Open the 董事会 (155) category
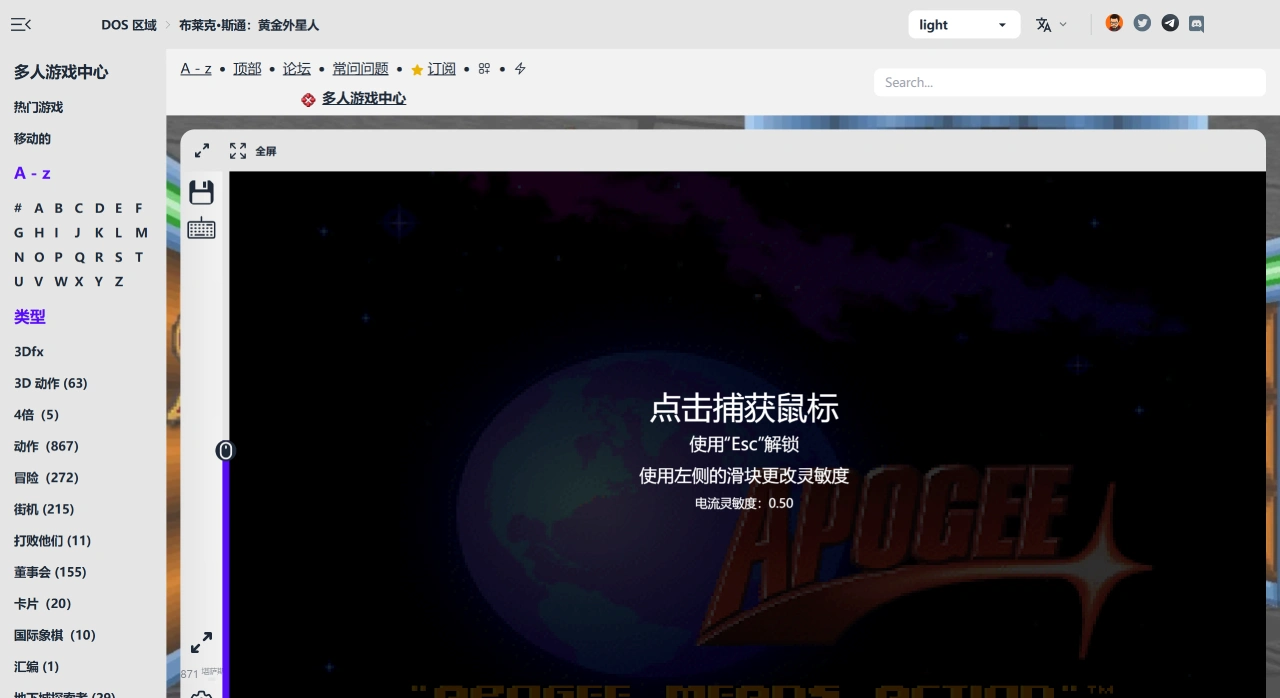The width and height of the screenshot is (1280, 698). (x=50, y=572)
